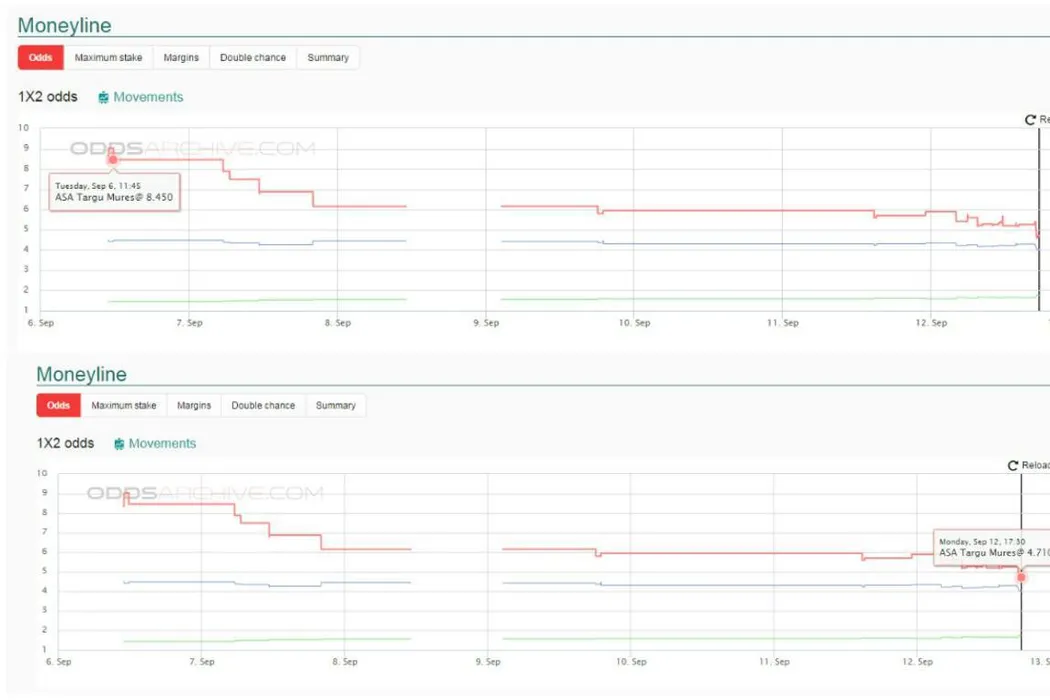1050x700 pixels.
Task: Open Maximum stake tab in the upper panel
Action: point(108,58)
